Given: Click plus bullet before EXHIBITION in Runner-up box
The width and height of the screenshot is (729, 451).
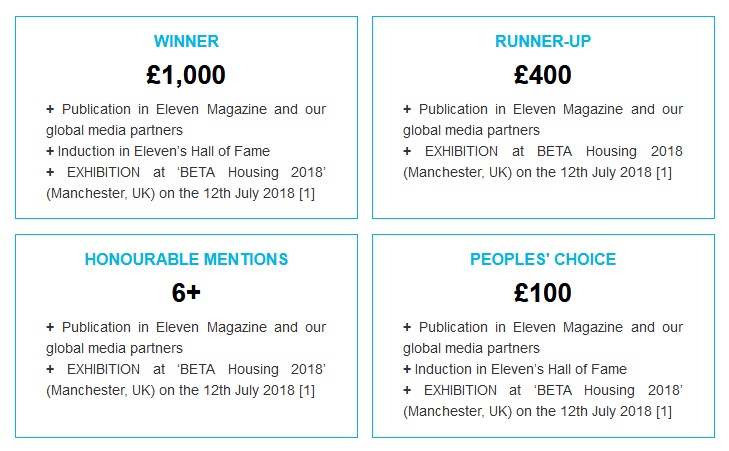Looking at the screenshot, I should coord(407,151).
